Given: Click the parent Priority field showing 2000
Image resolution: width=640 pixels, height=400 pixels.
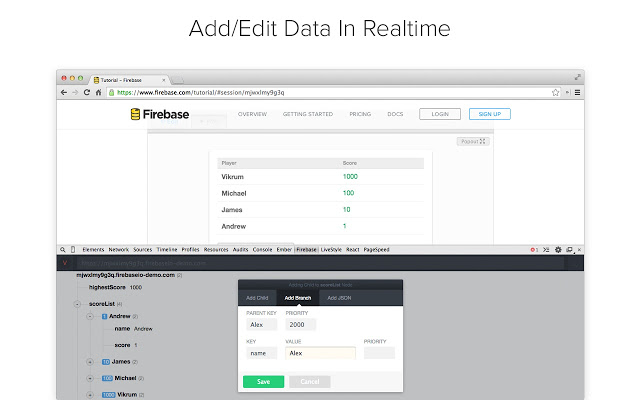Looking at the screenshot, I should pyautogui.click(x=301, y=324).
